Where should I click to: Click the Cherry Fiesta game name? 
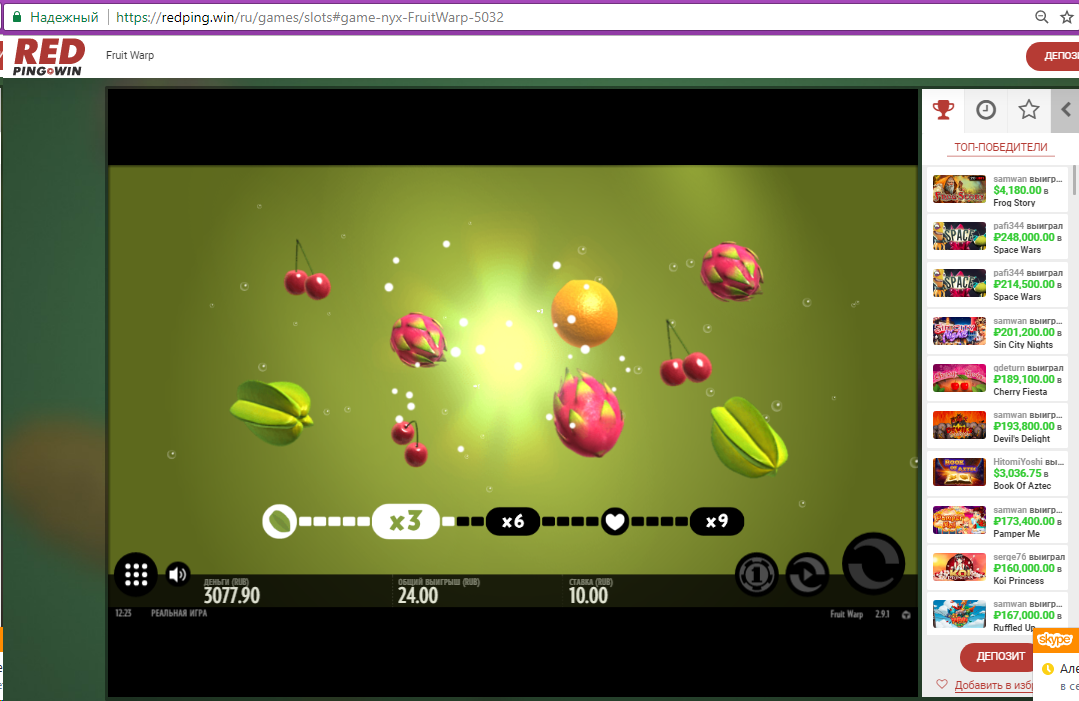tap(1020, 391)
